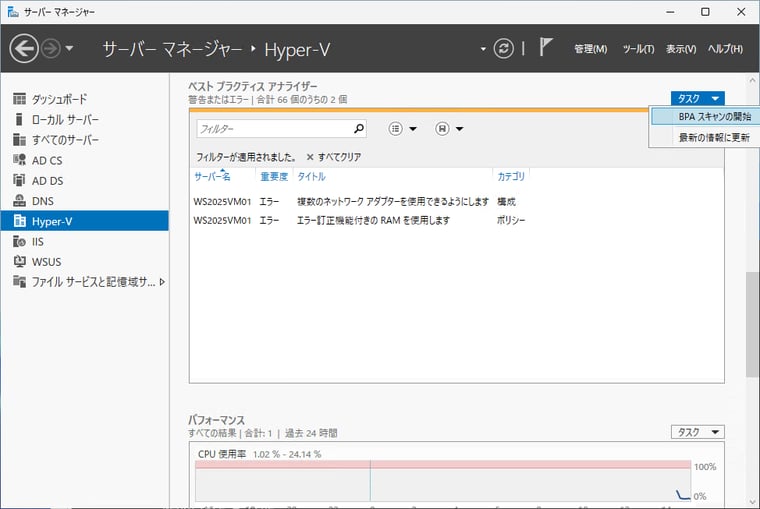
Task: Sort by タイトル column header
Action: point(312,176)
